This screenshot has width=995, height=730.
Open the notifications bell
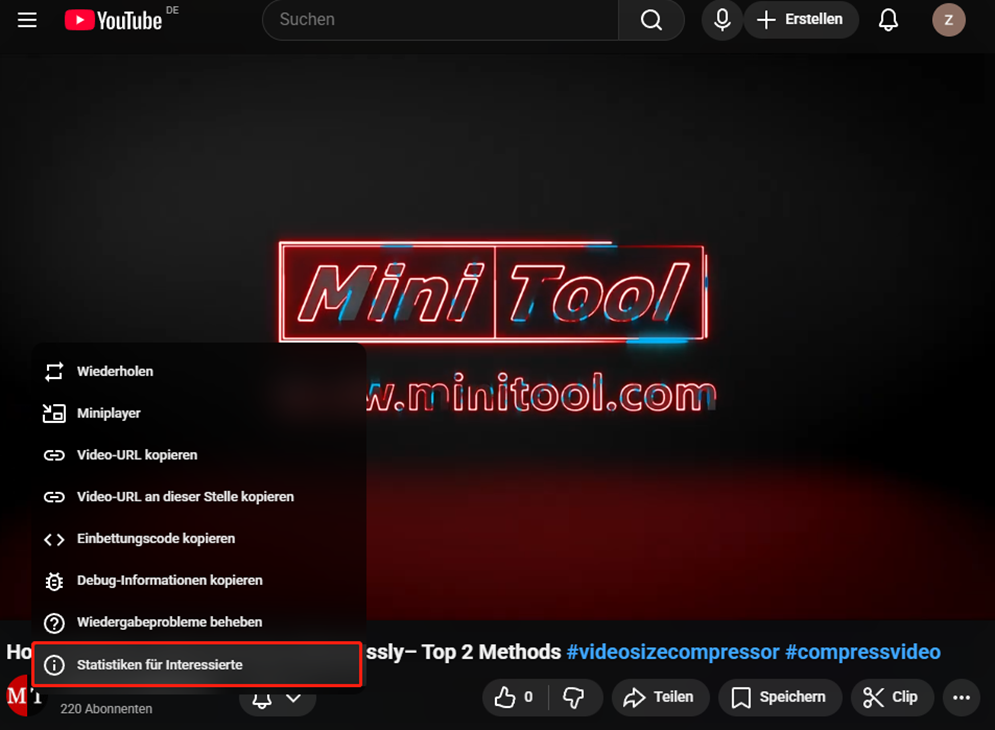coord(888,20)
